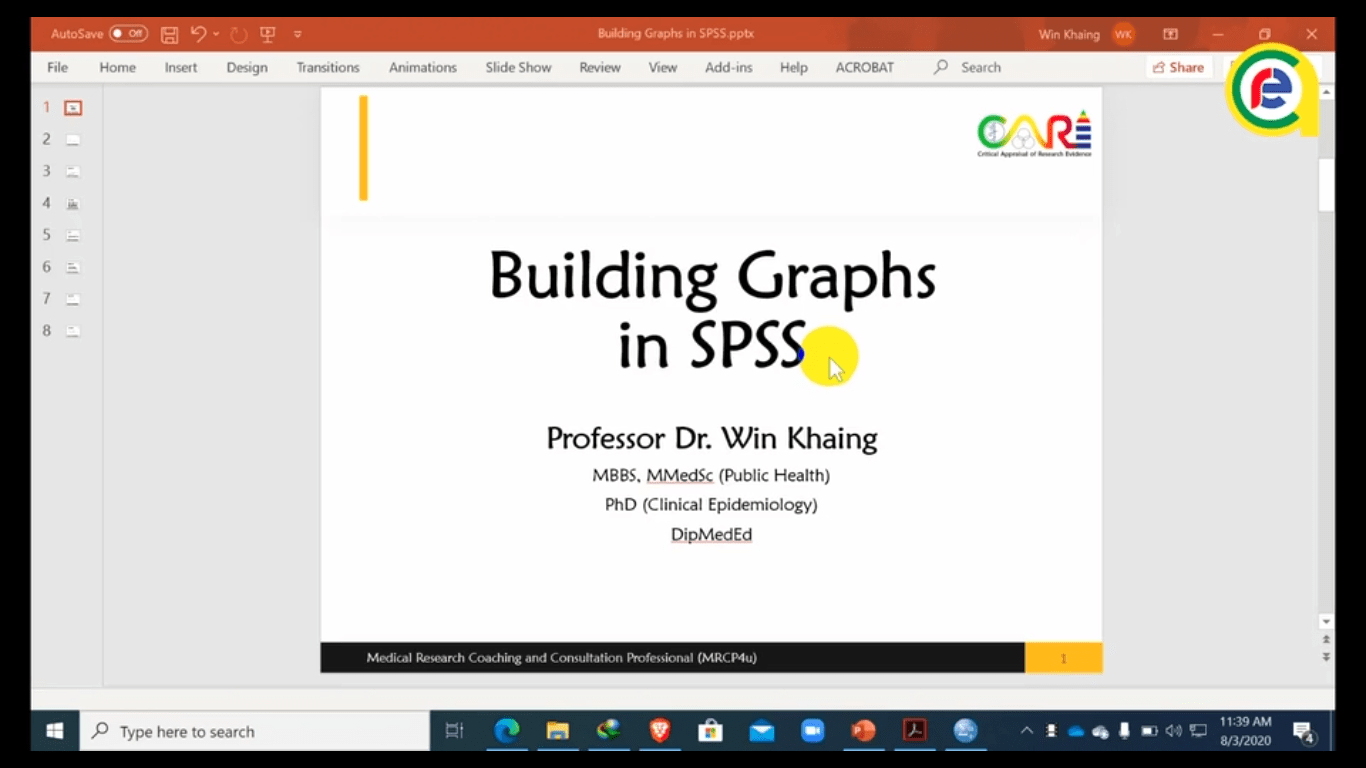
Task: Show hidden system tray icons chevron
Action: click(1026, 731)
